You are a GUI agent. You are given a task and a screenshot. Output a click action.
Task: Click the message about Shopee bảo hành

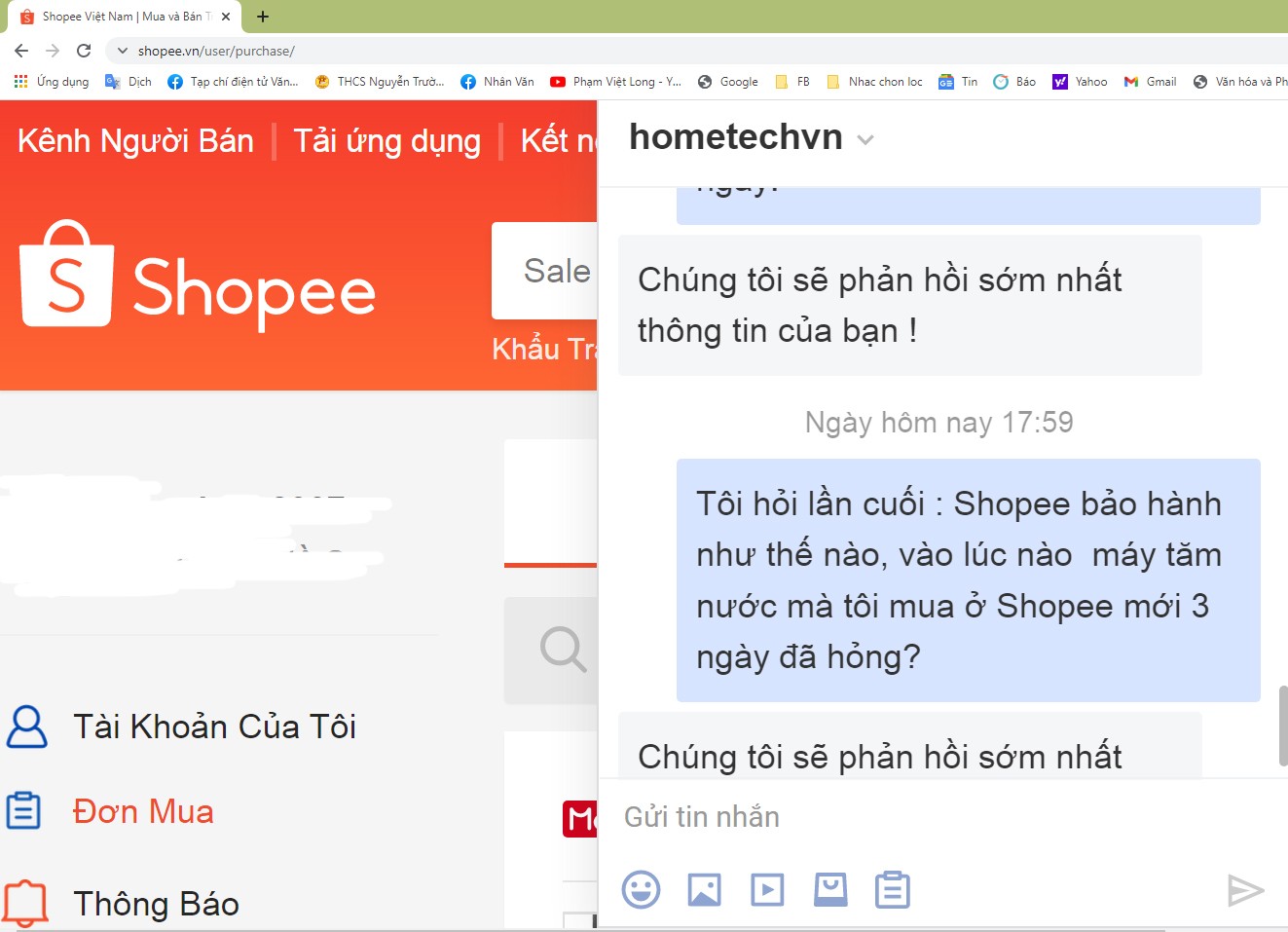[x=969, y=580]
